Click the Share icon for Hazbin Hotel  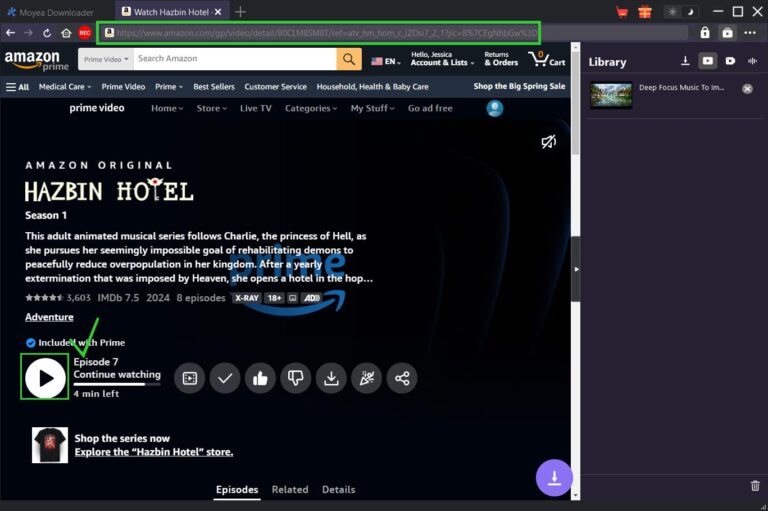pyautogui.click(x=402, y=377)
